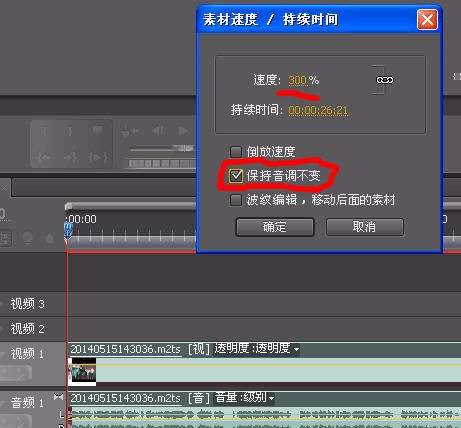
Task: Click the display style button under 视频 1
Action: point(16,373)
